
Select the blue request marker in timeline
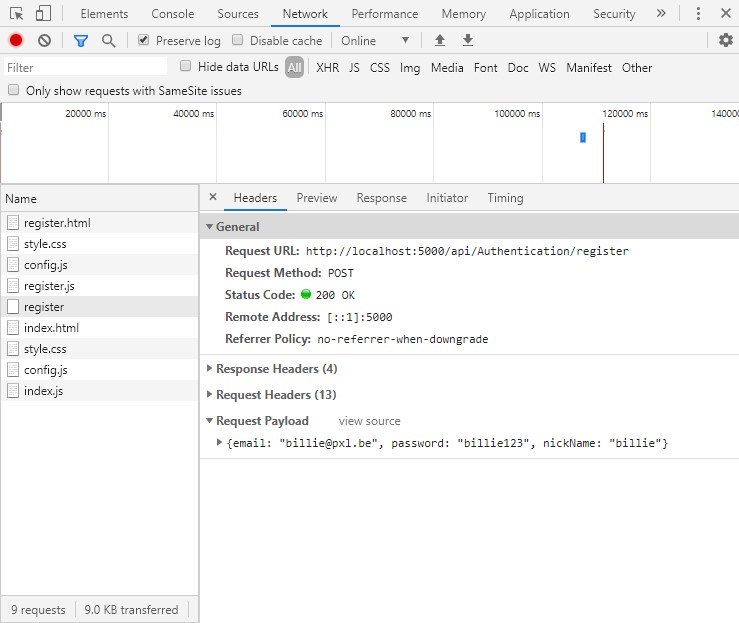coord(583,137)
